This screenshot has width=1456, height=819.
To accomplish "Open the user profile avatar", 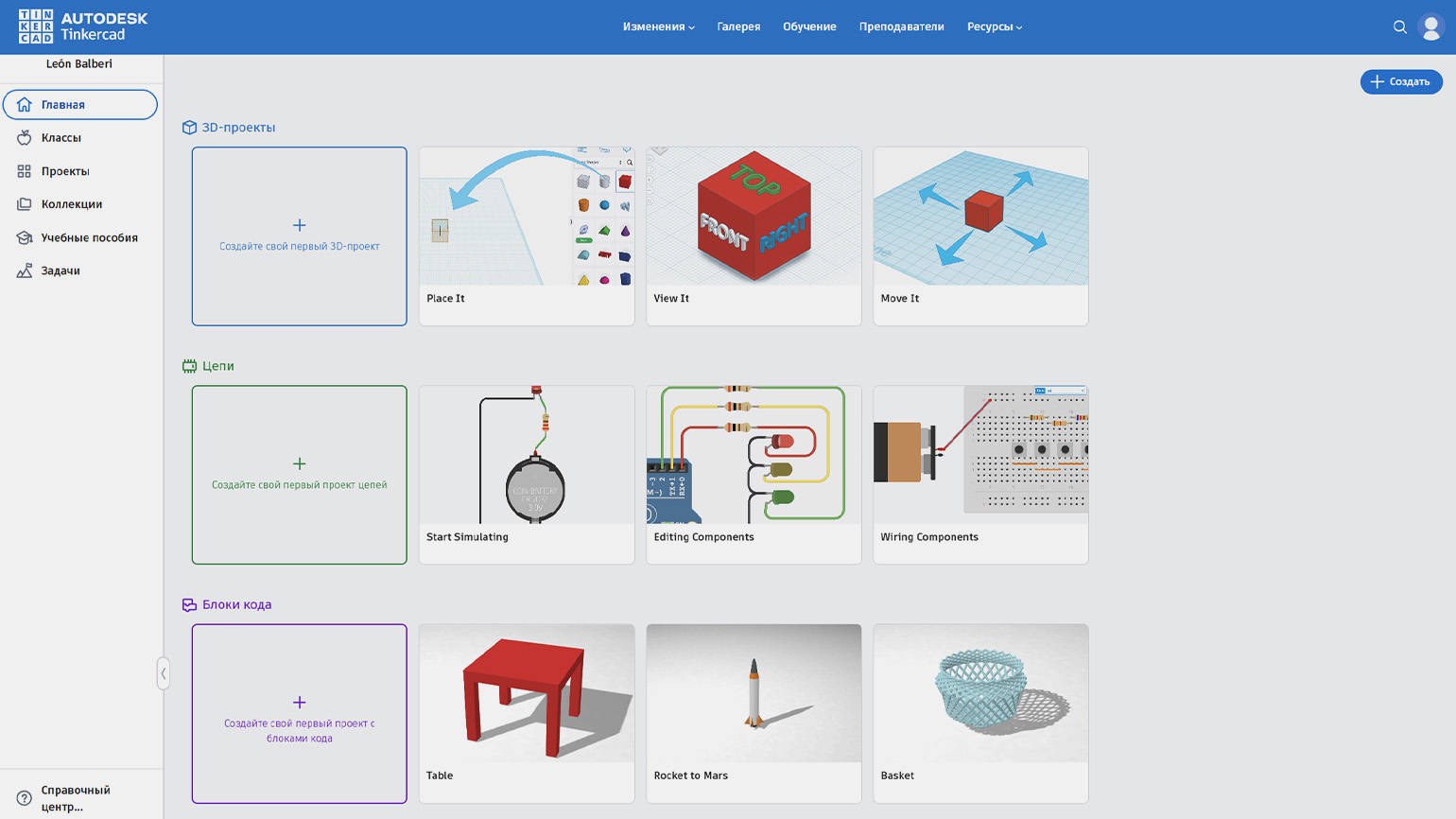I will [1430, 27].
